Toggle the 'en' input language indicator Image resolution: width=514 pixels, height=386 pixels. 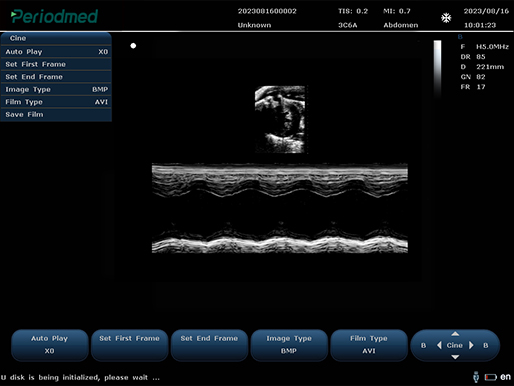505,377
